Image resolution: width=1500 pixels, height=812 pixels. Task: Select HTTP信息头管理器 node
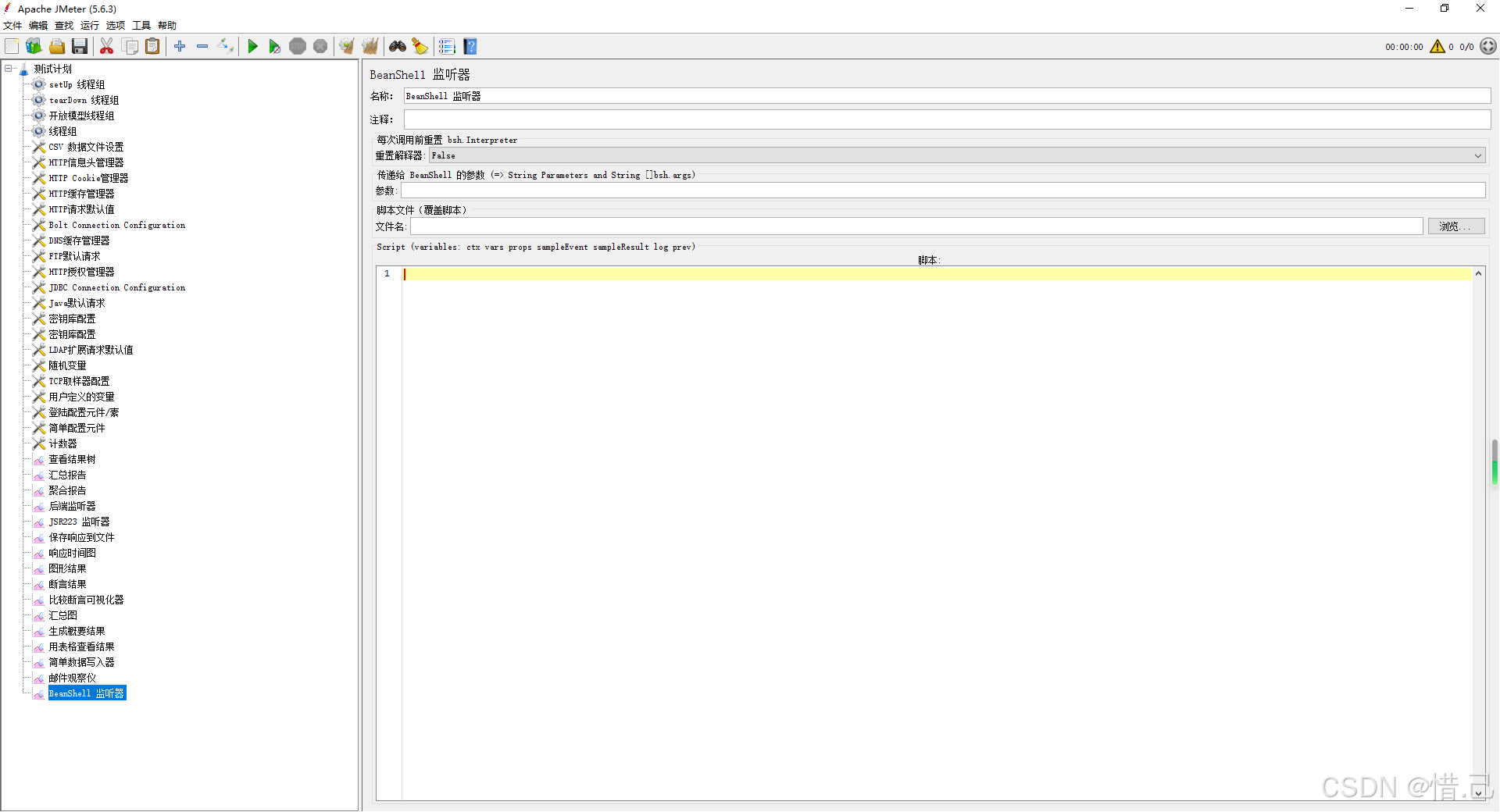[x=86, y=162]
